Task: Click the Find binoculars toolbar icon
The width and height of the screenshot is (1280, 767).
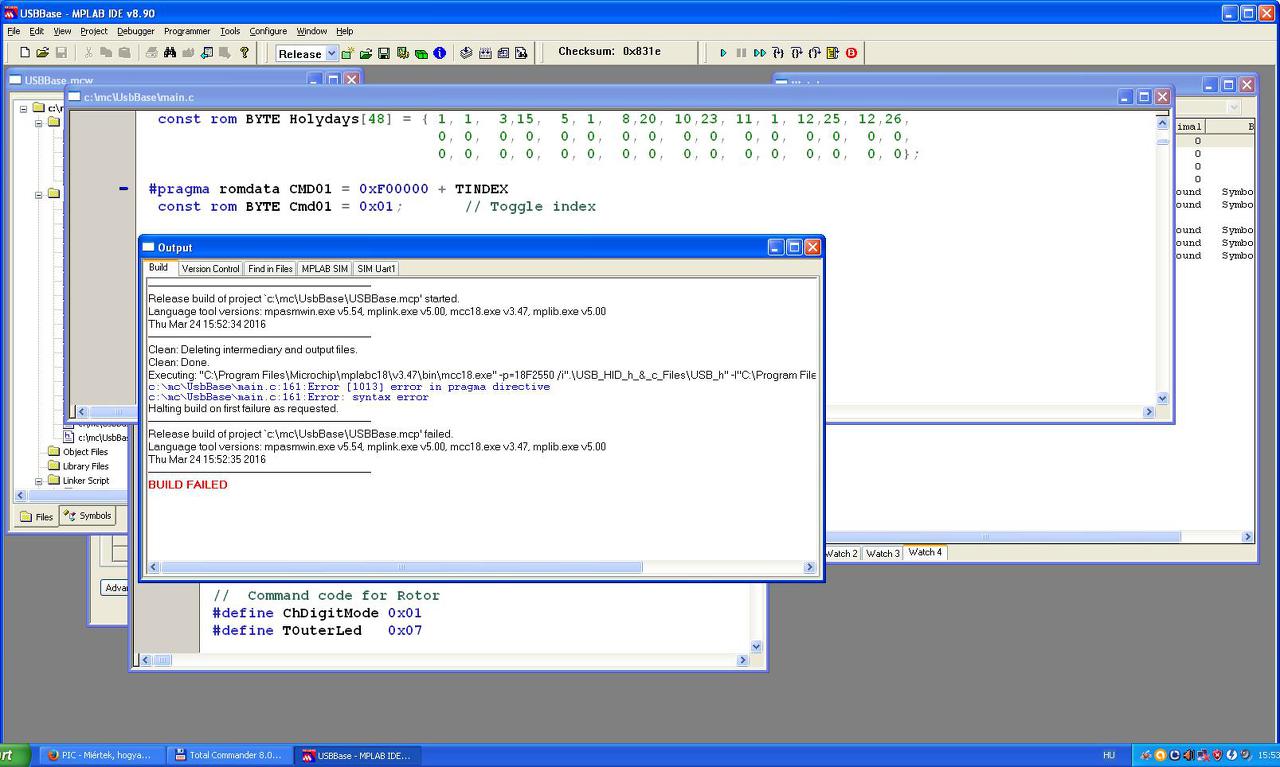Action: pyautogui.click(x=170, y=53)
